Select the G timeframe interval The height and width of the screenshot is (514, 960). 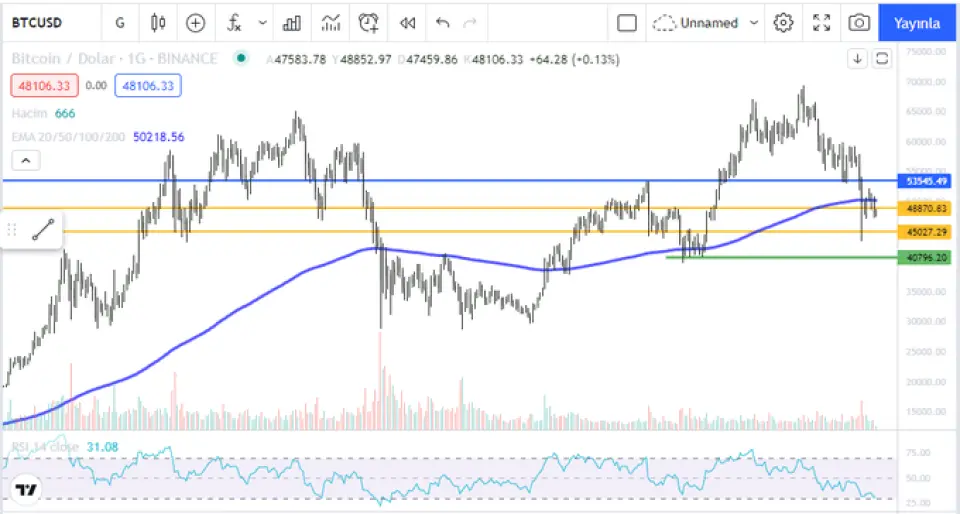(120, 22)
